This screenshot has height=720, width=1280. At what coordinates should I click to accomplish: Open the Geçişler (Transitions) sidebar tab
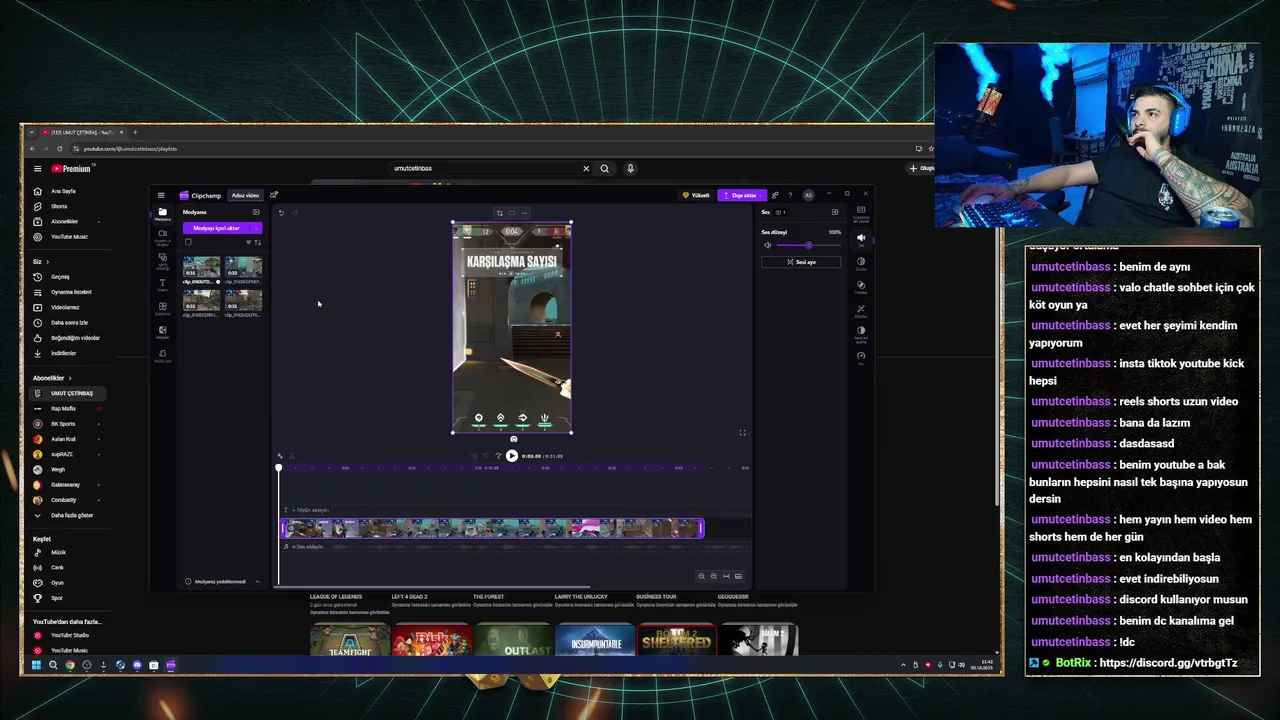point(162,332)
